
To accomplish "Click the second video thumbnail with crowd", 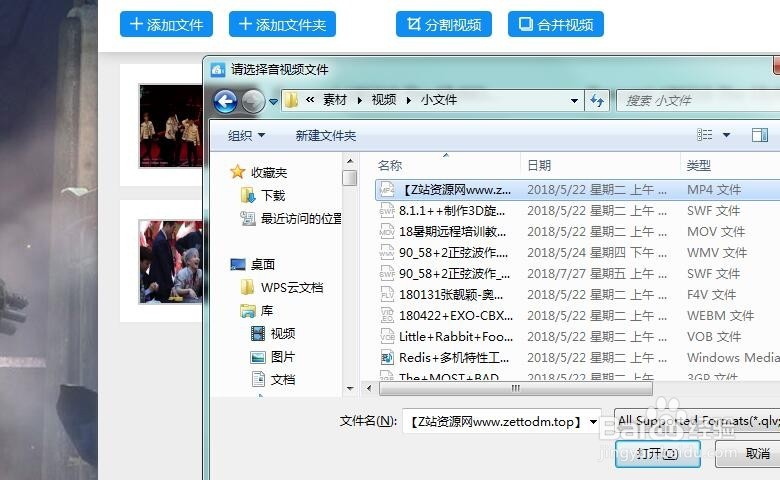I will (x=170, y=262).
